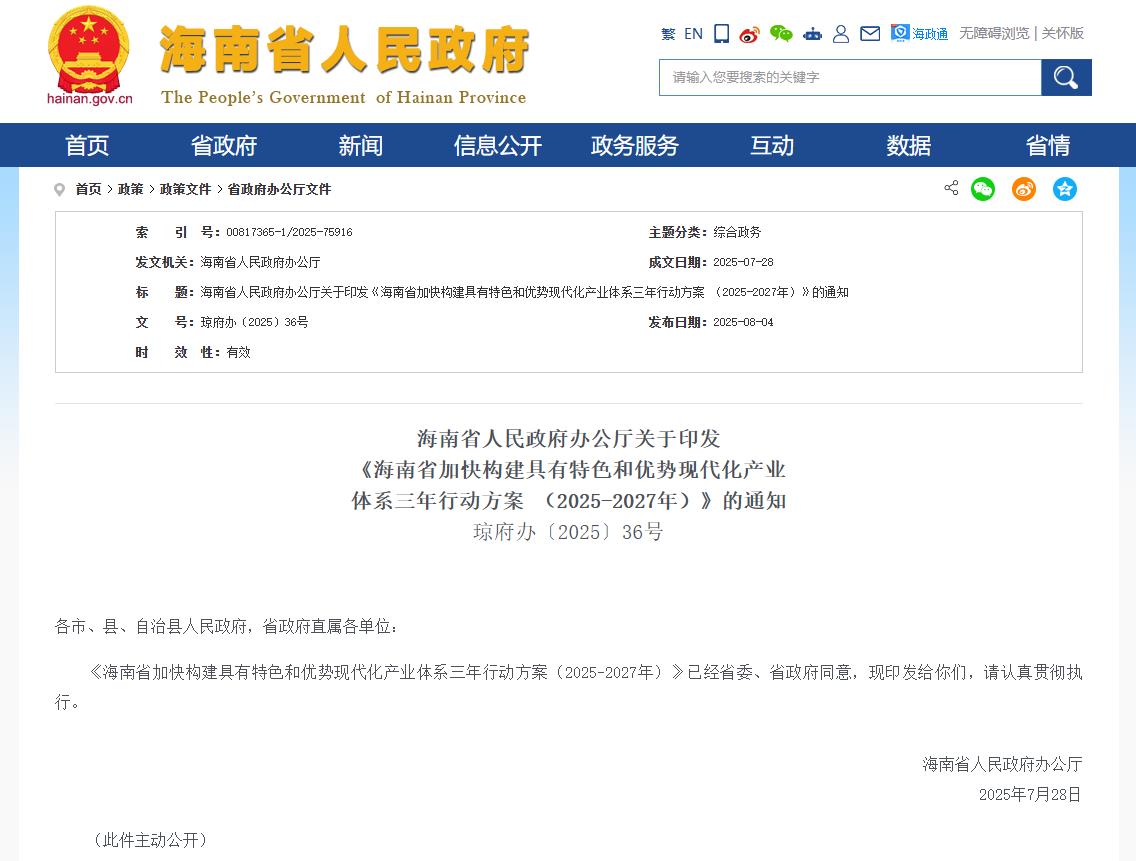The image size is (1136, 861).
Task: Go to the 政务服务 navigation tab
Action: point(635,146)
